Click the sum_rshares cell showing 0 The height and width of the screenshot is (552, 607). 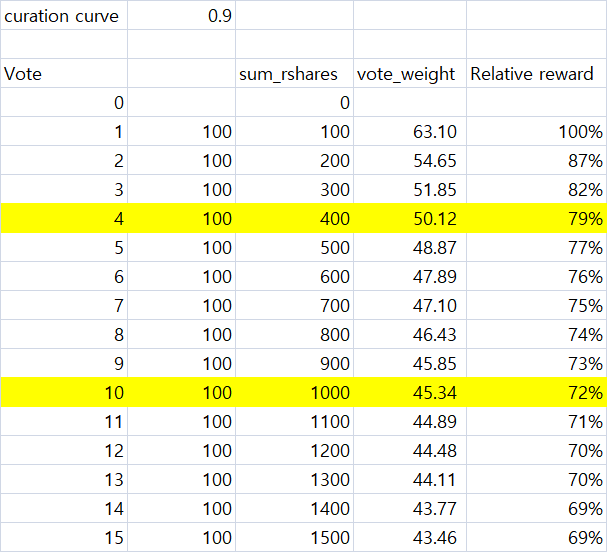[294, 103]
